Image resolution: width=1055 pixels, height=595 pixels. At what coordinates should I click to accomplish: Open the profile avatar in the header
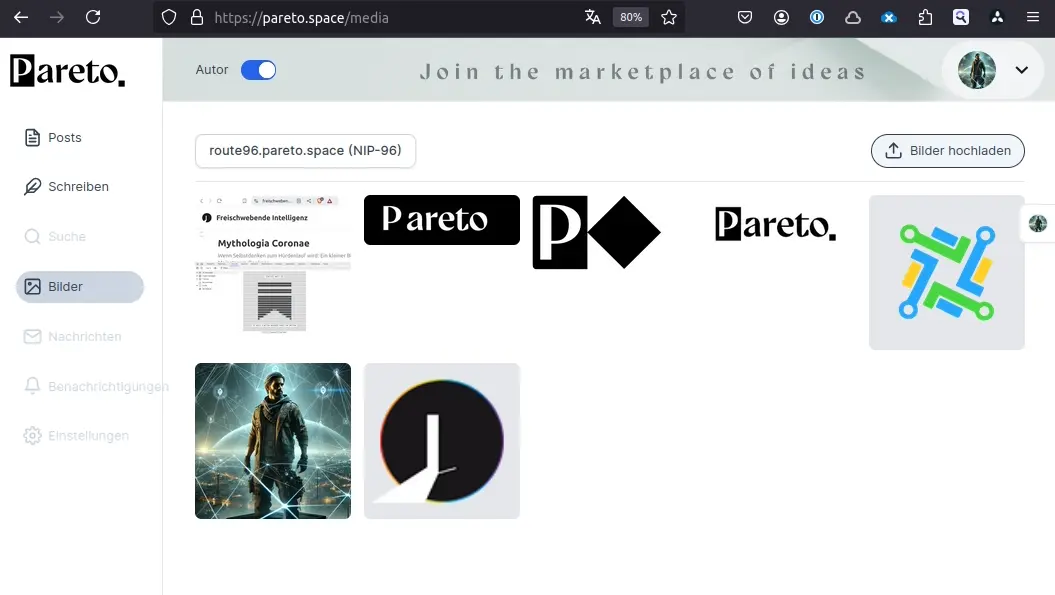click(x=977, y=70)
